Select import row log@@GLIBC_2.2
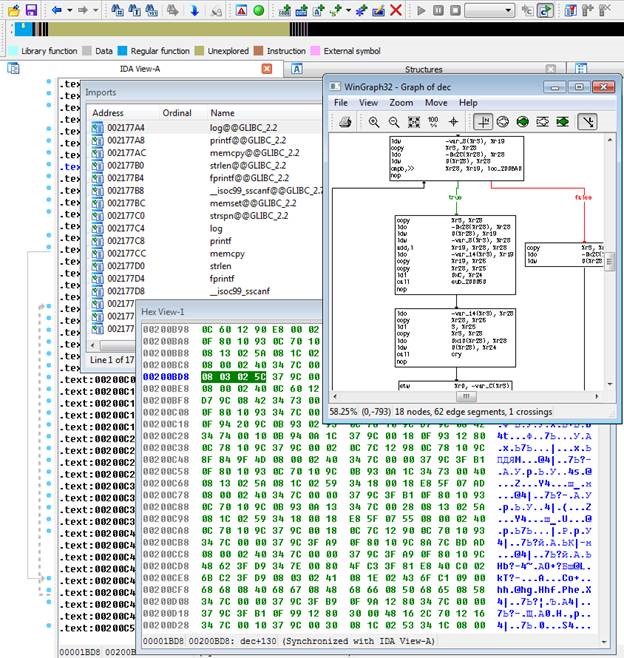Image resolution: width=624 pixels, height=658 pixels. pos(206,128)
